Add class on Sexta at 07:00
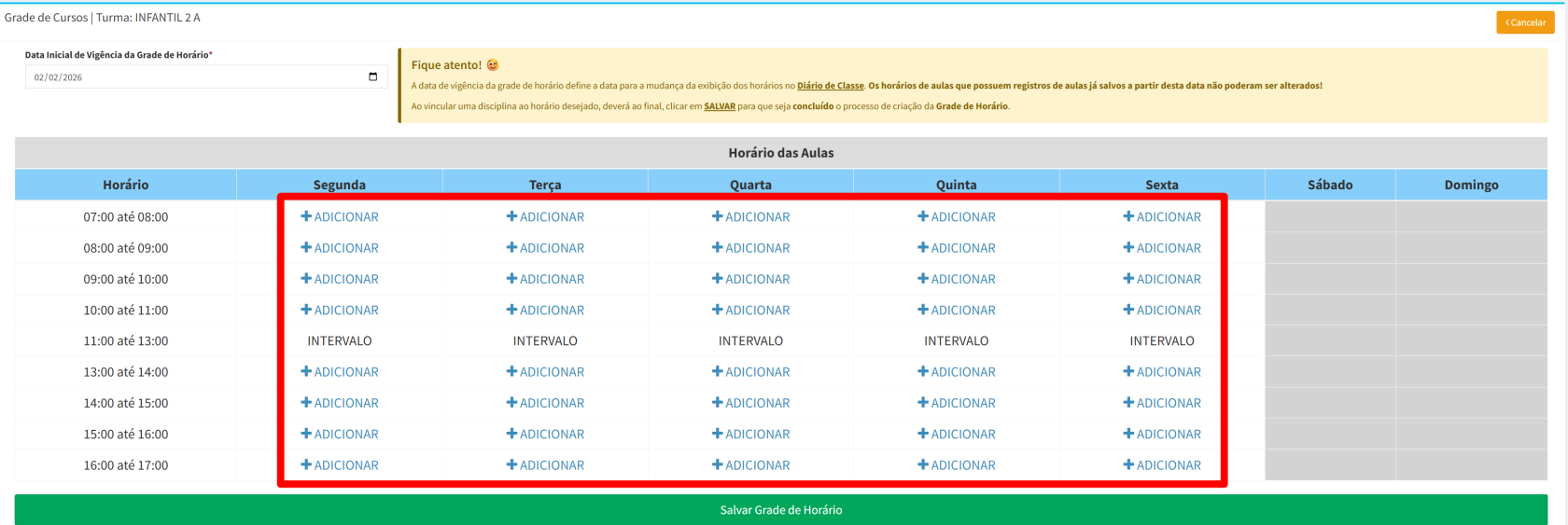Image resolution: width=1568 pixels, height=525 pixels. (x=1162, y=216)
